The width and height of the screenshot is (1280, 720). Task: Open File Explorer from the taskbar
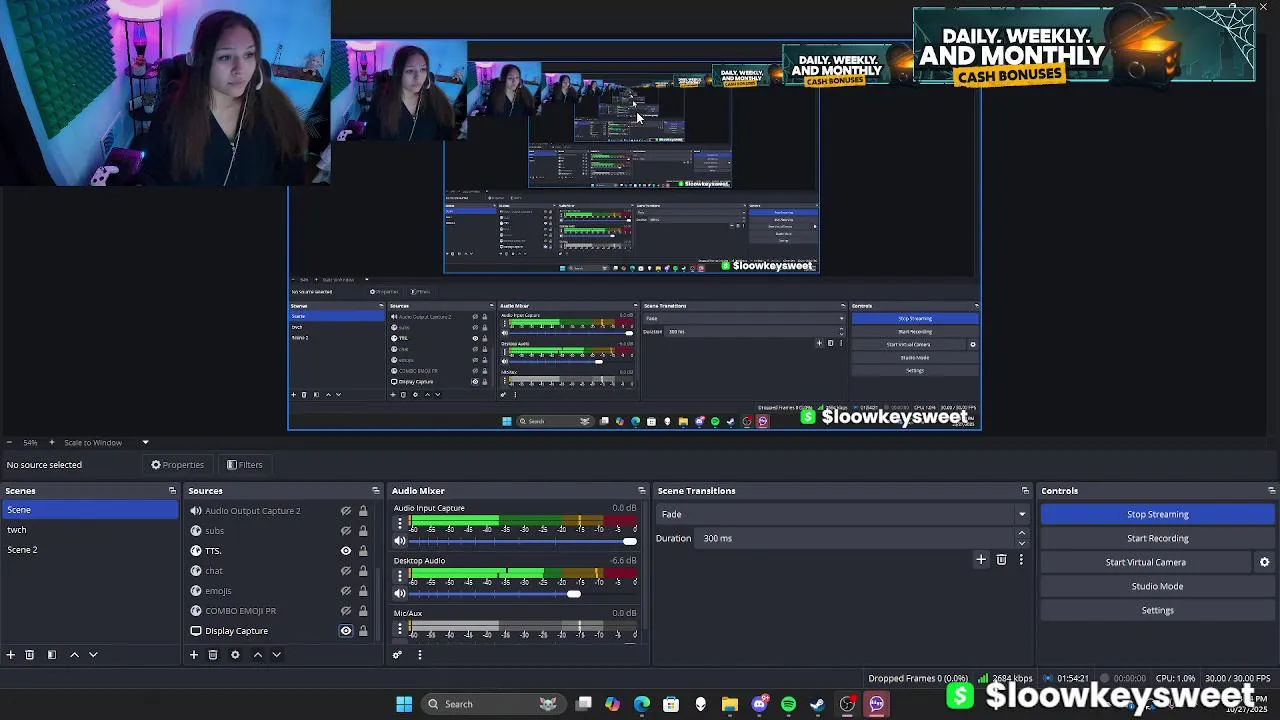pos(729,704)
